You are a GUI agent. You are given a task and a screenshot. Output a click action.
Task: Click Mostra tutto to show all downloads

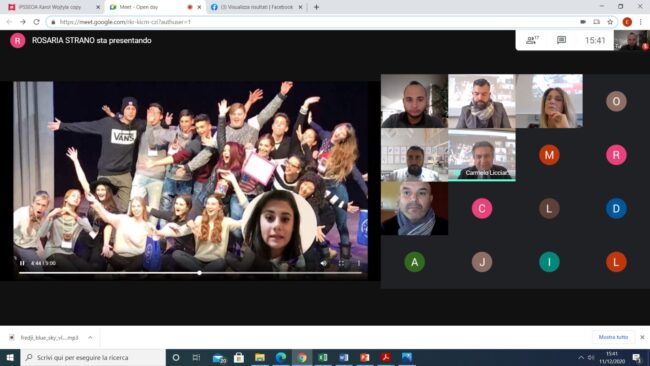(x=613, y=337)
